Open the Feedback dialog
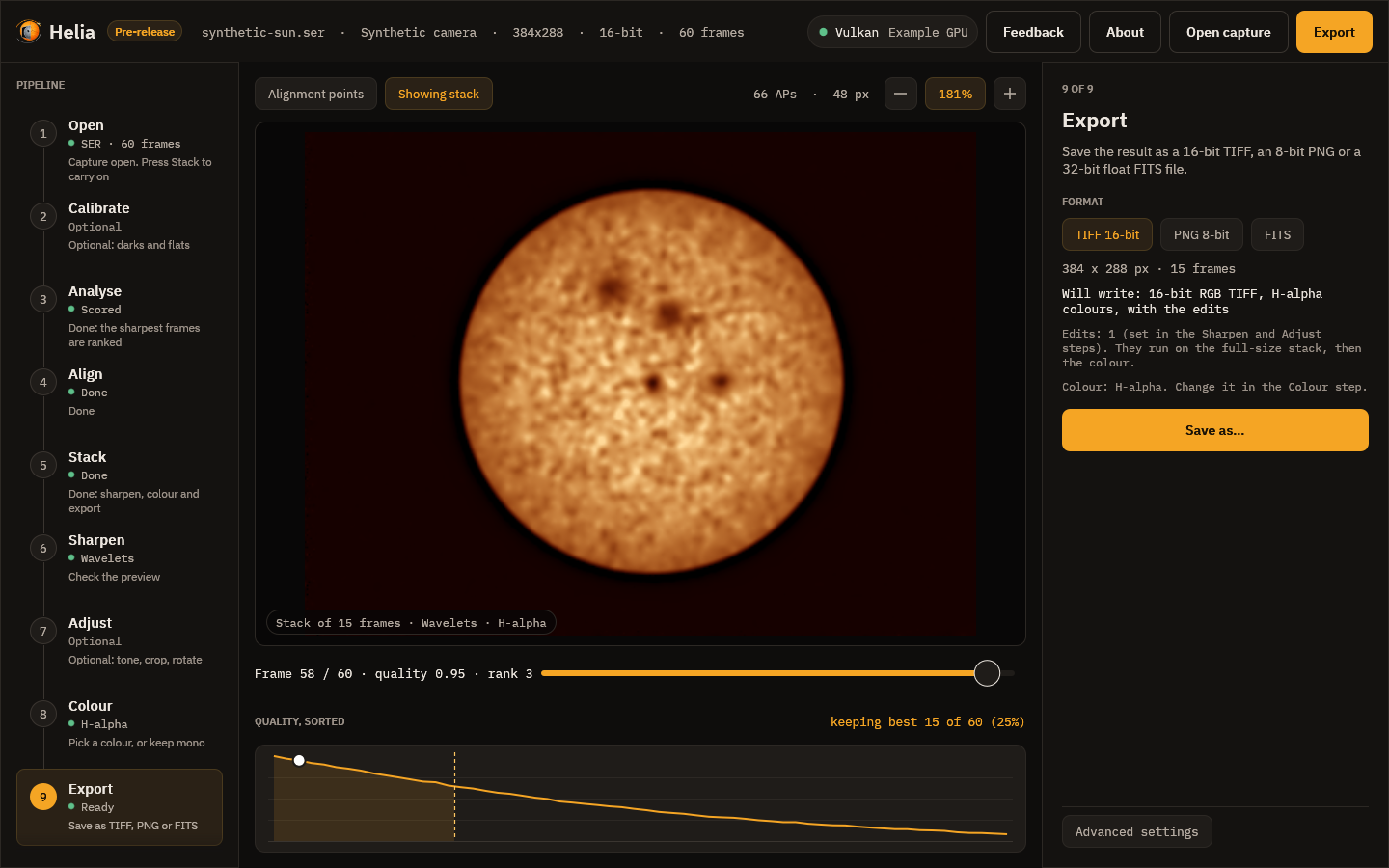Screen dimensions: 1389x868 [x=1033, y=32]
